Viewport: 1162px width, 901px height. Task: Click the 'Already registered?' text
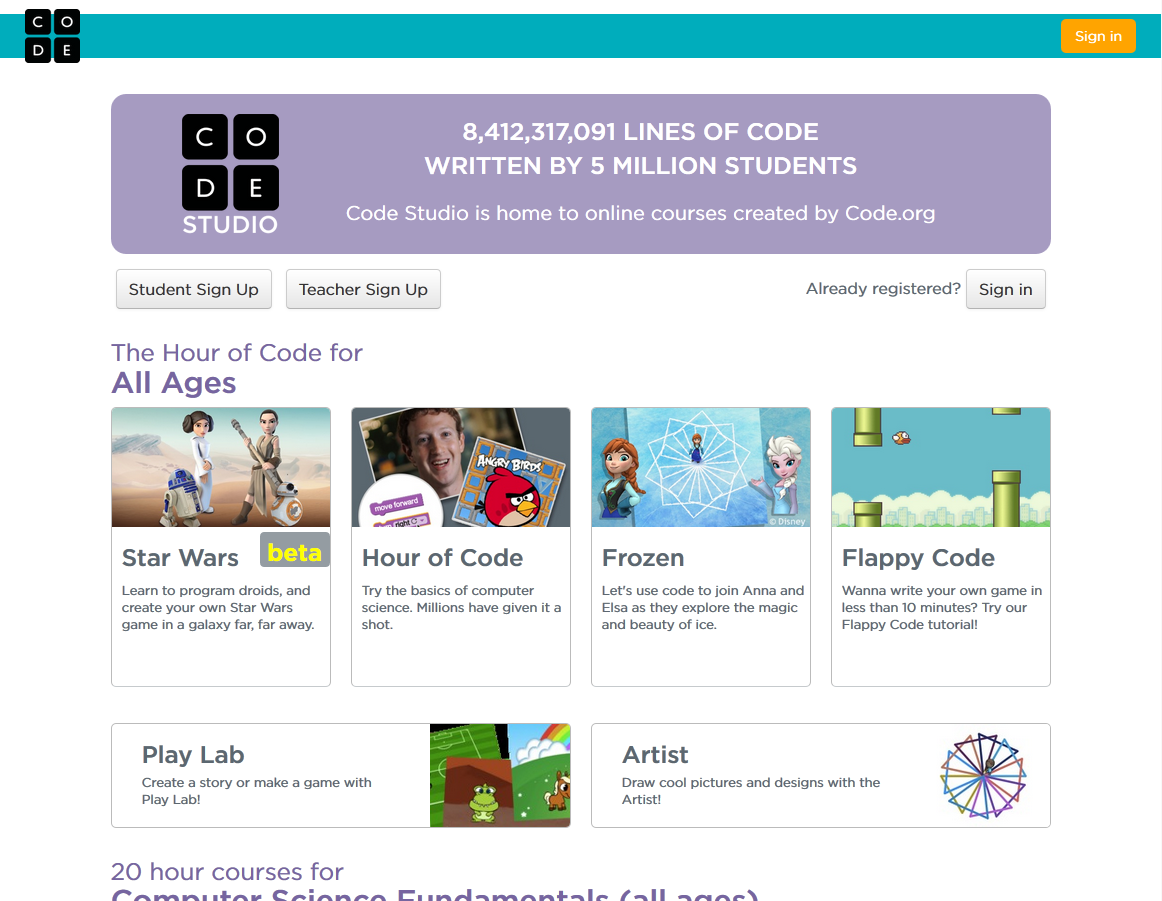coord(883,289)
